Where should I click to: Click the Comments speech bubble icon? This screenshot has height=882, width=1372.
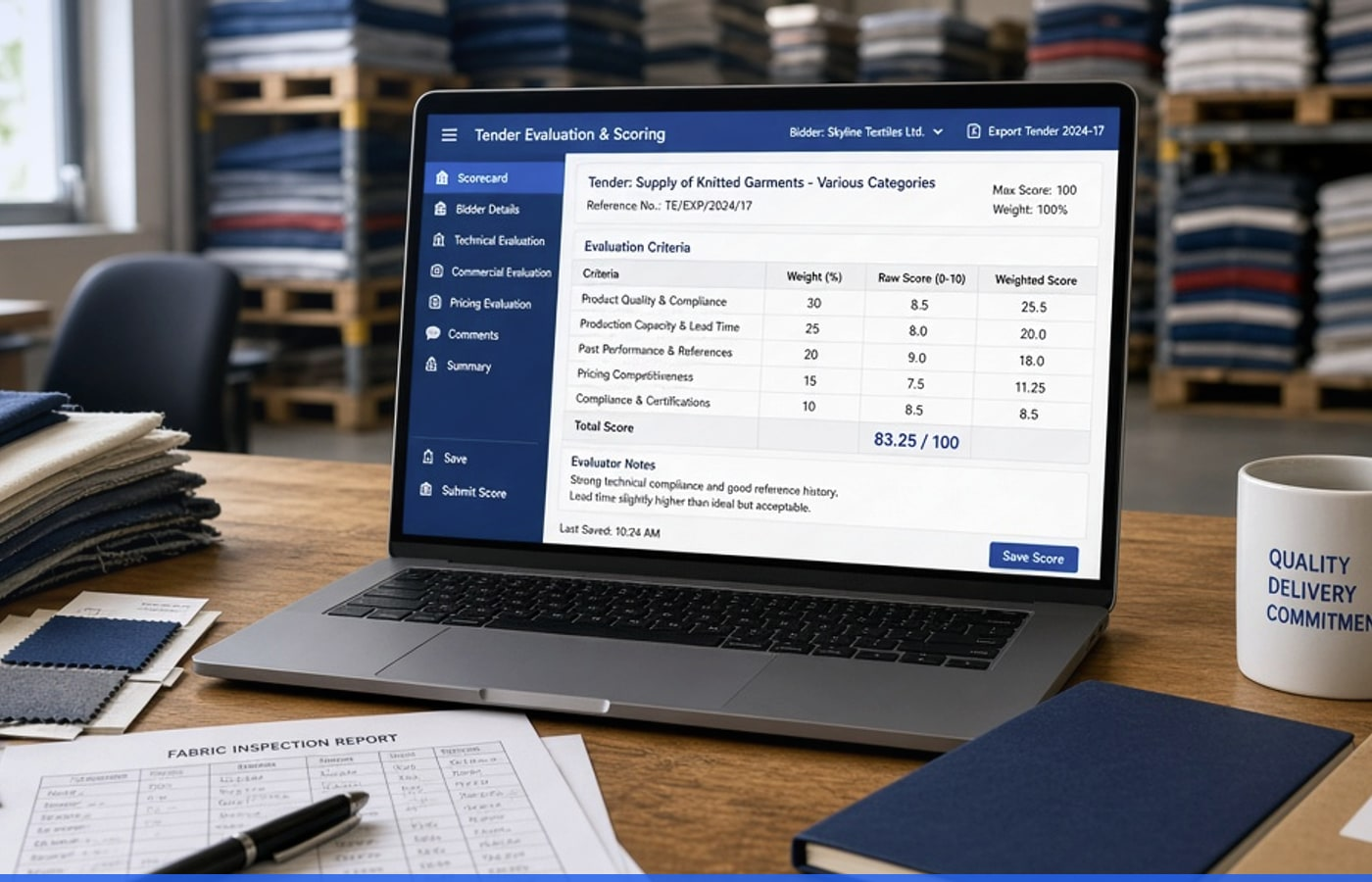coord(432,333)
